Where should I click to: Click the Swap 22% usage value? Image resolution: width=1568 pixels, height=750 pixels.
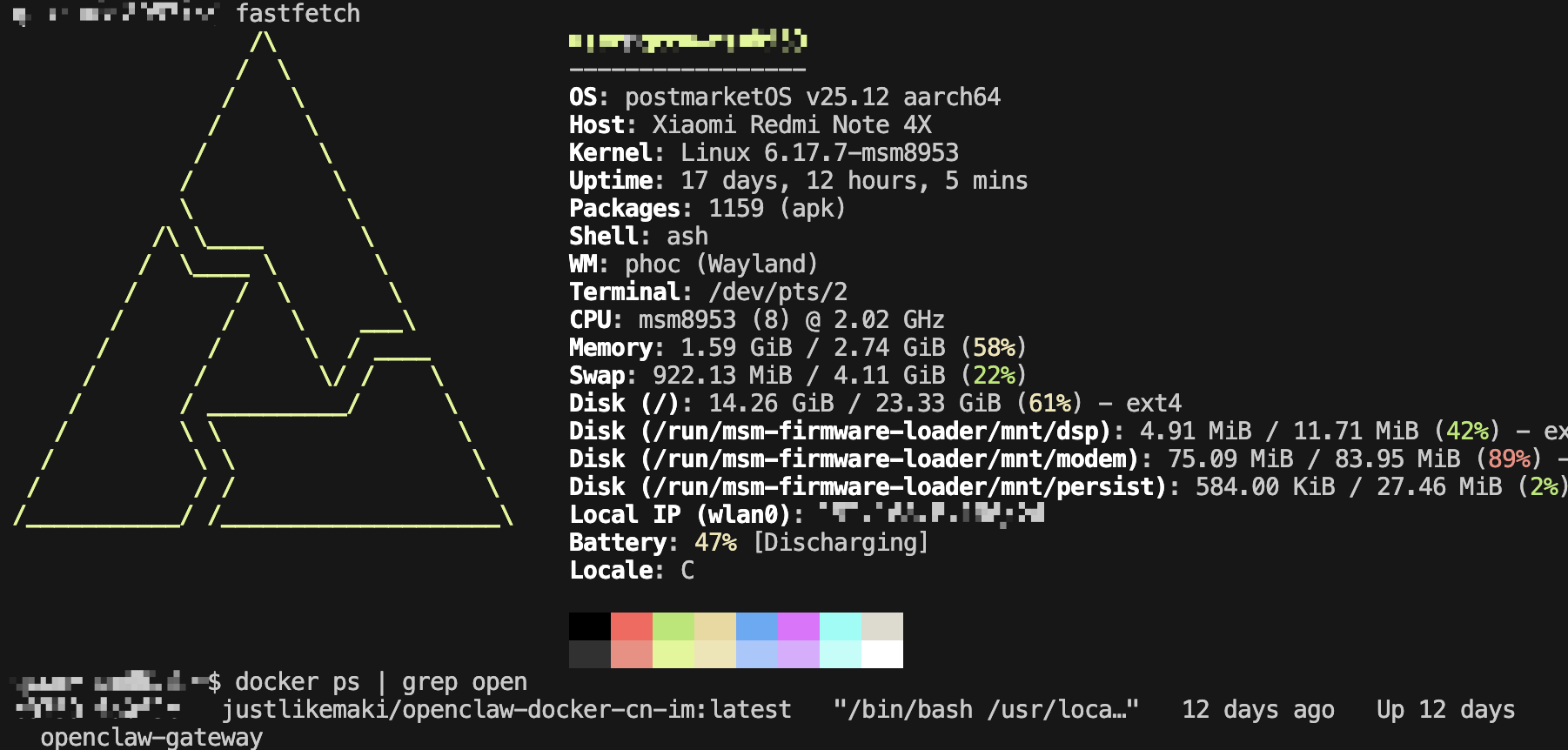[x=994, y=376]
